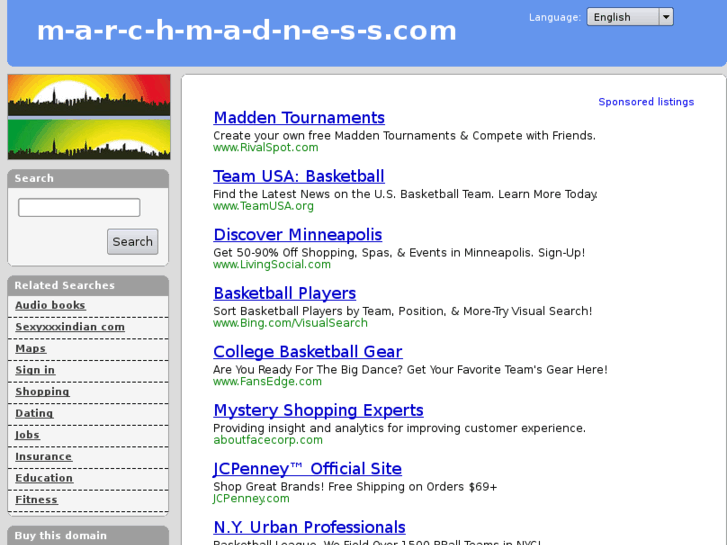
Task: Open the Sexyxxxindian com related search
Action: point(70,327)
